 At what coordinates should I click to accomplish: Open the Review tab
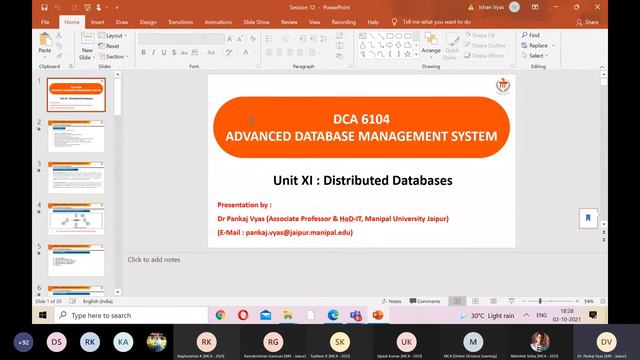point(289,22)
